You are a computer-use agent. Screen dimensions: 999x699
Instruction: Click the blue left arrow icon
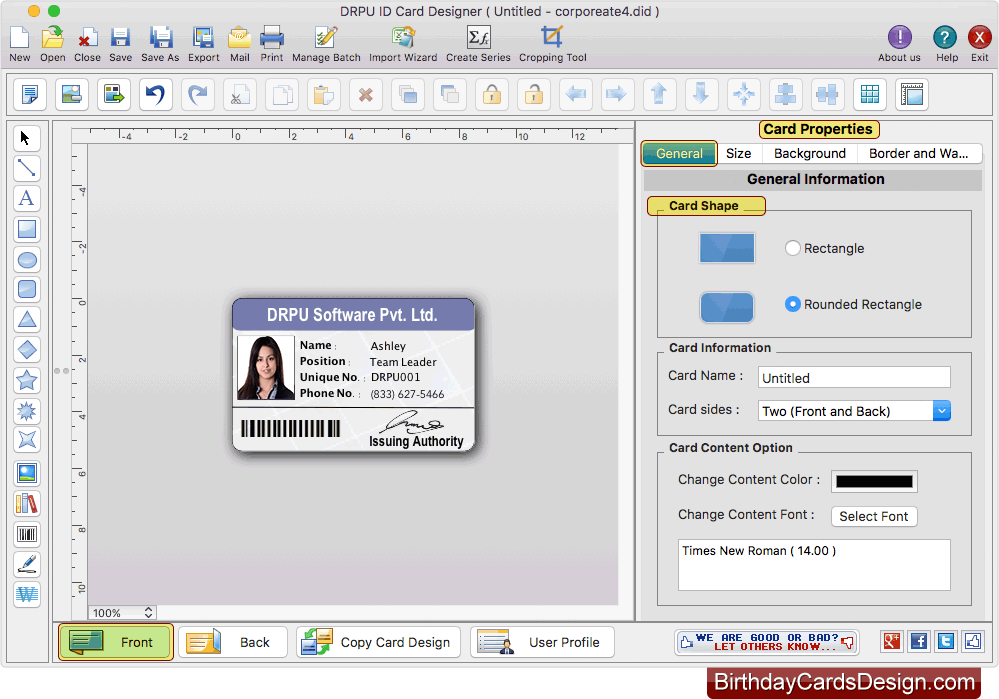pos(576,95)
